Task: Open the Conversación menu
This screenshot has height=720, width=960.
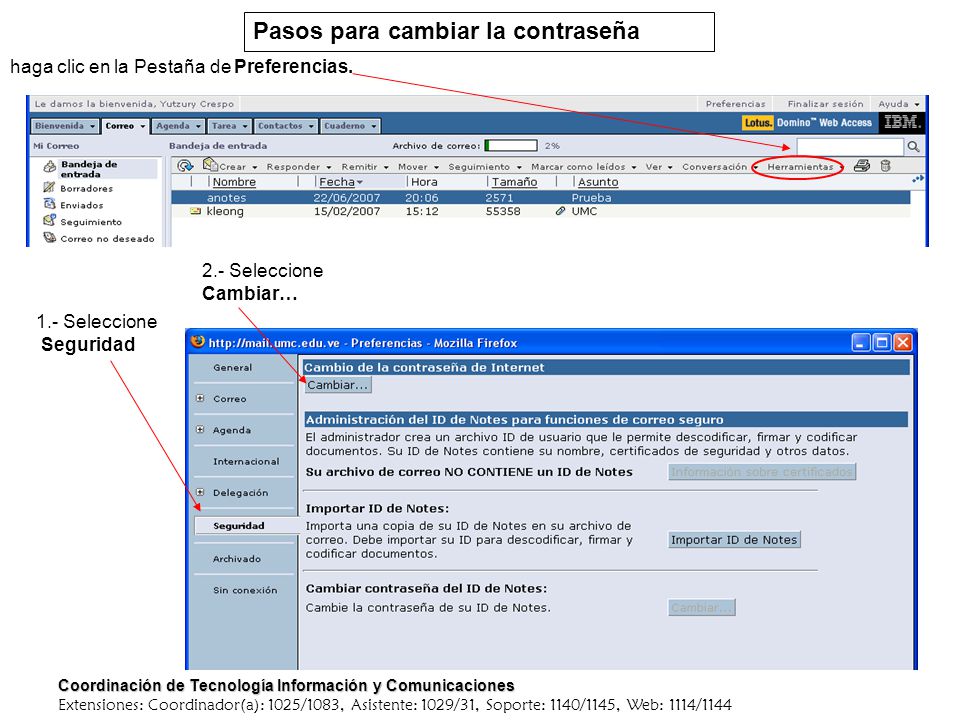Action: click(720, 167)
